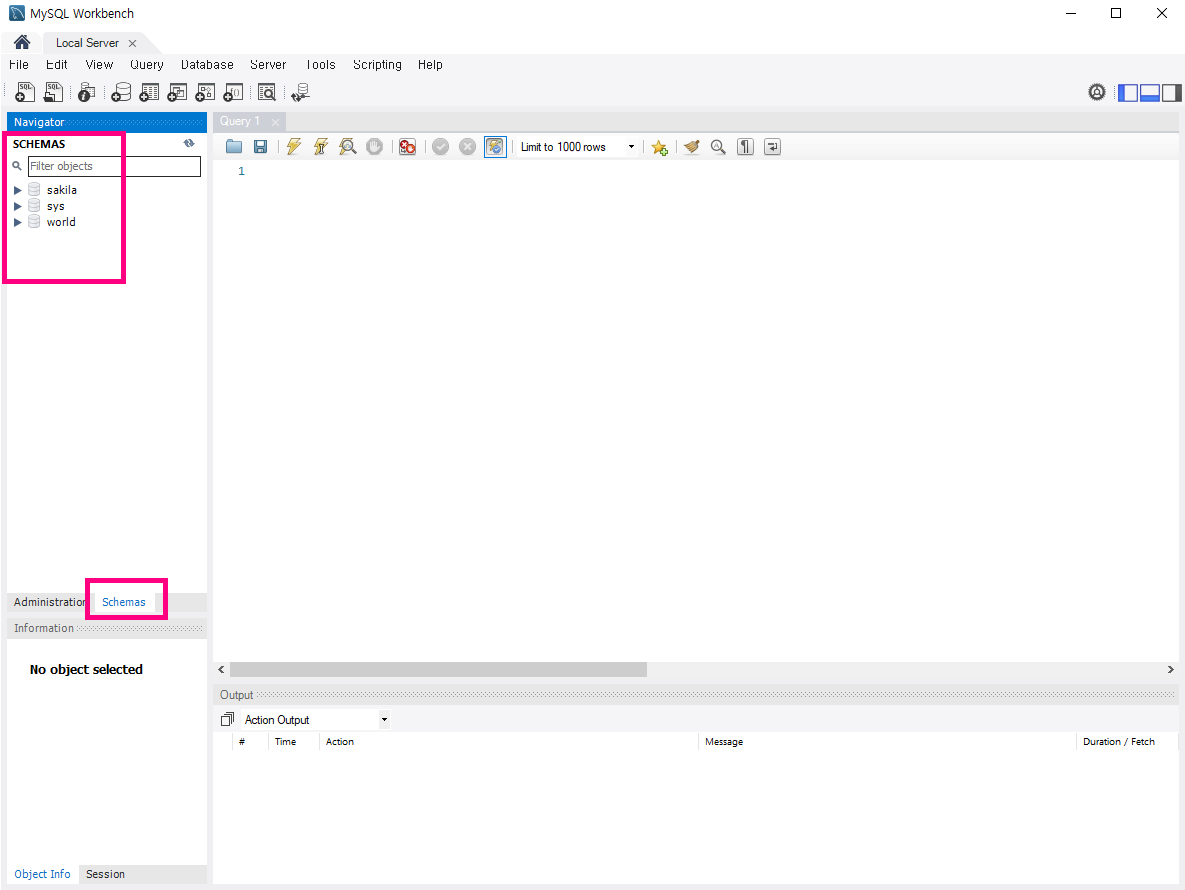Open a SQL script file icon
The height and width of the screenshot is (890, 1185).
pyautogui.click(x=53, y=92)
